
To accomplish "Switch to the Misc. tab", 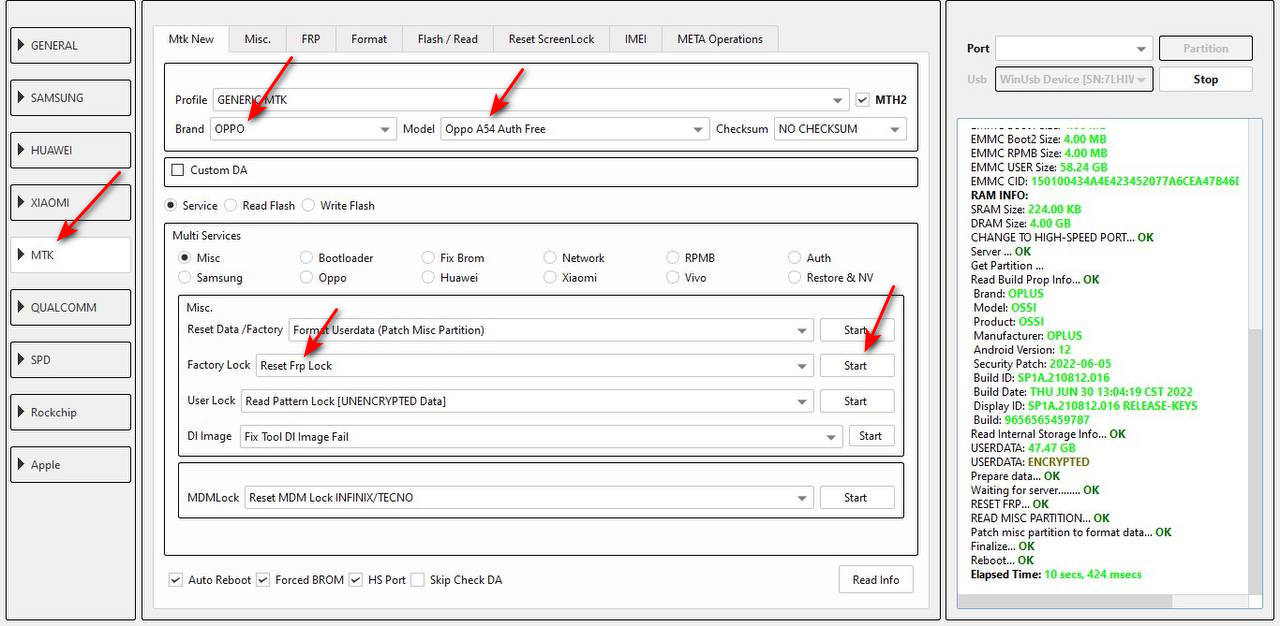I will click(x=258, y=39).
